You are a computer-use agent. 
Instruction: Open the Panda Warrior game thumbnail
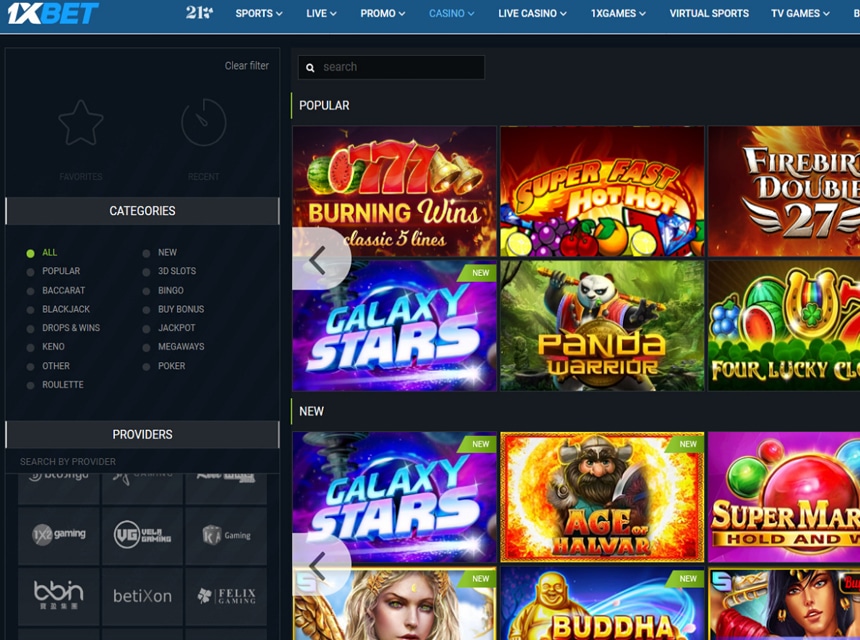click(x=602, y=326)
